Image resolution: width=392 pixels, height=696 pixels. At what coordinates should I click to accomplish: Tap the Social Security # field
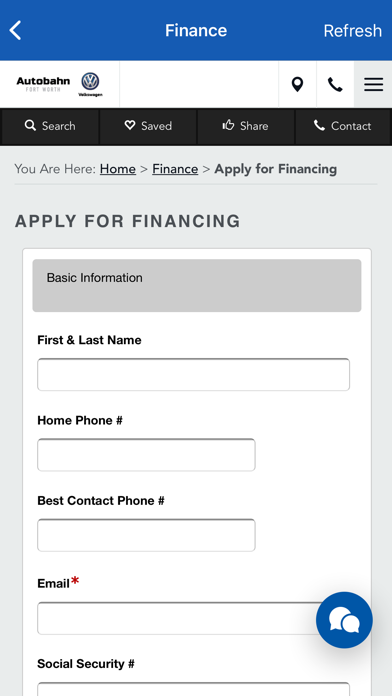pos(193,689)
